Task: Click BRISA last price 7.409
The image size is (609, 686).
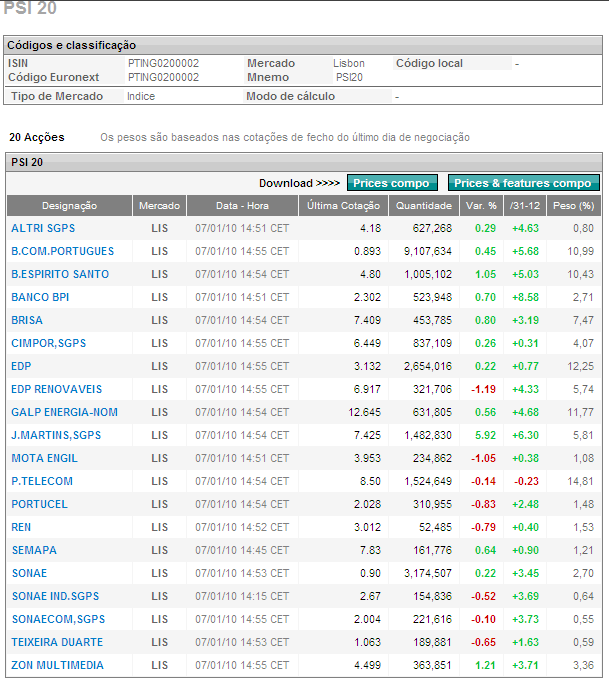Action: [368, 320]
